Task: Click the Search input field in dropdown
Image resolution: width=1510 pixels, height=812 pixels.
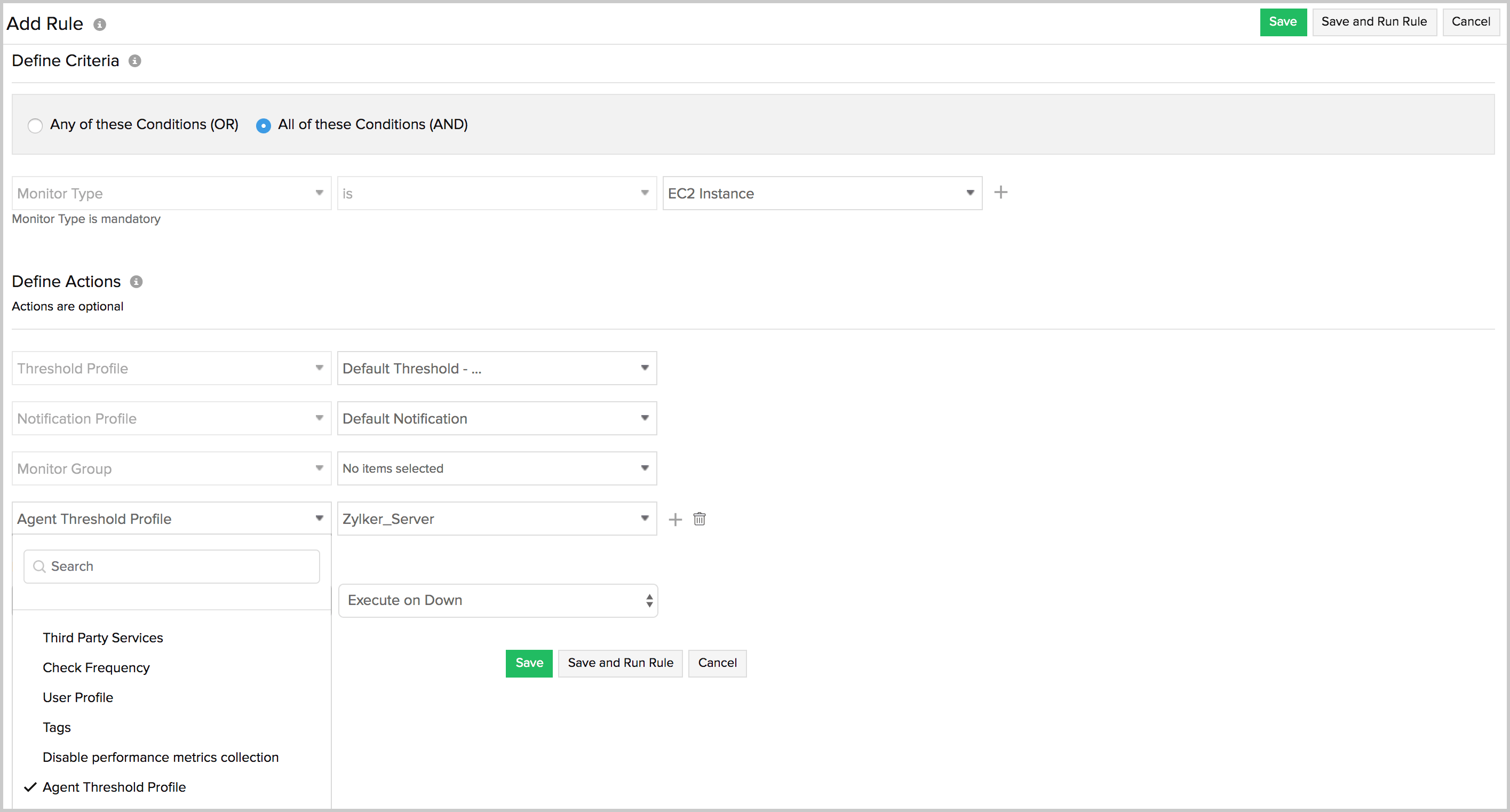Action: coord(171,566)
